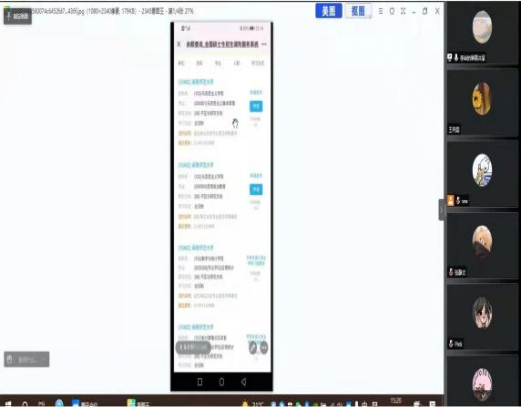Viewport: 521px width, 408px height.
Task: Open the last filter tab in the phone page
Action: (258, 63)
